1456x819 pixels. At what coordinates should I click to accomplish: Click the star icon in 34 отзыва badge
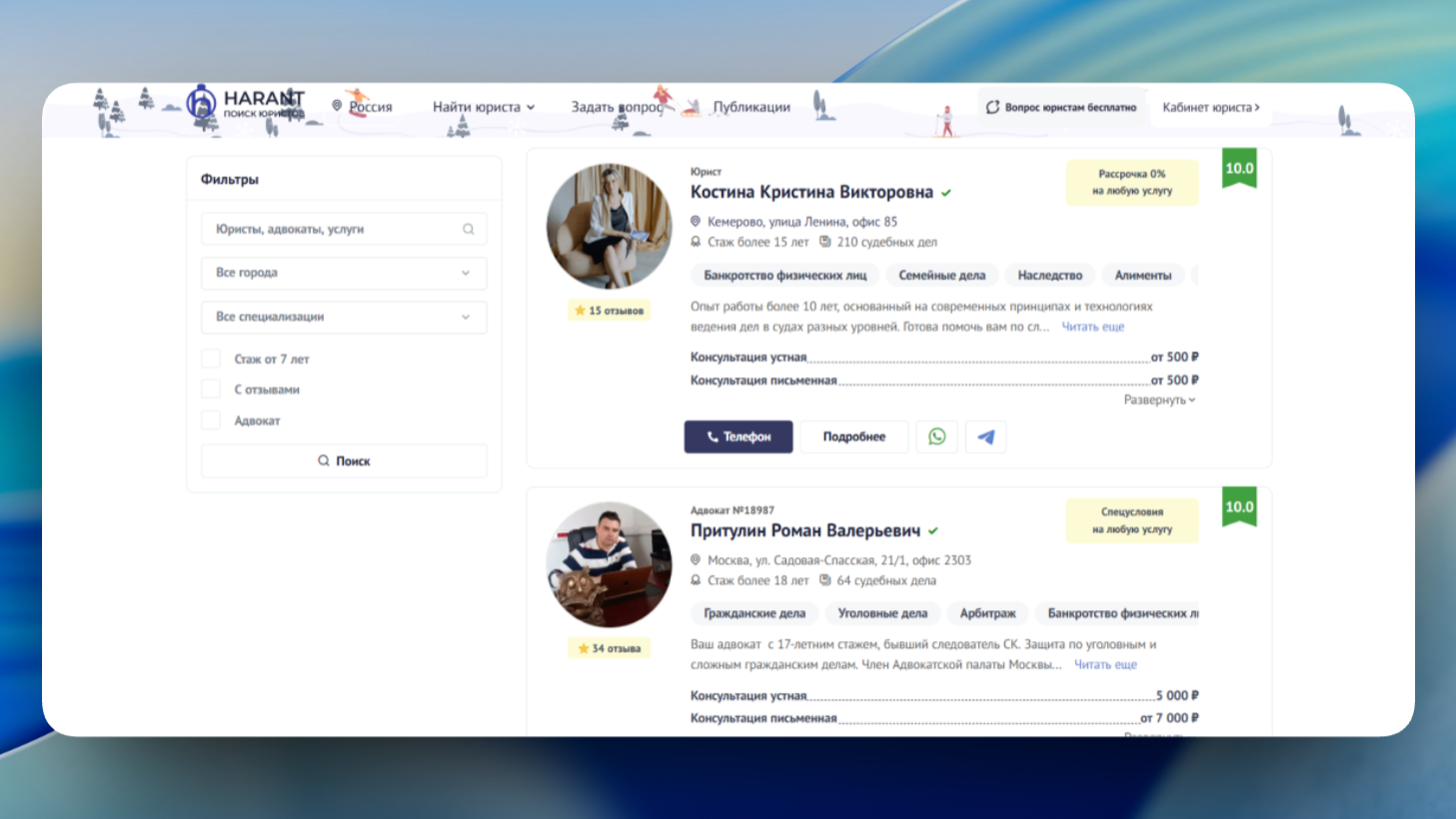(x=583, y=648)
